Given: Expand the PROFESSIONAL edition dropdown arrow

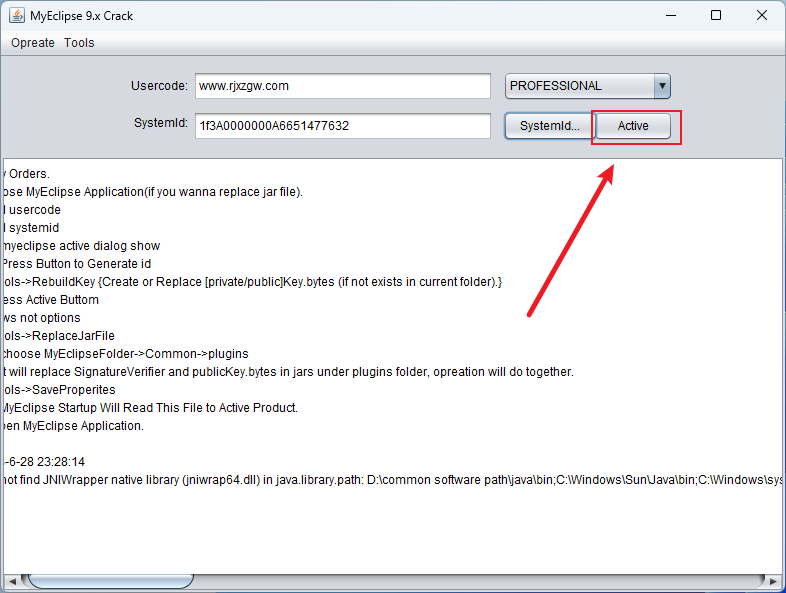Looking at the screenshot, I should pos(662,86).
